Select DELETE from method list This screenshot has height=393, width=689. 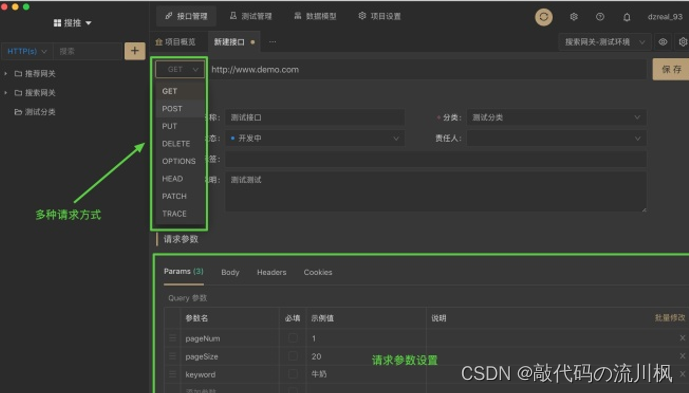point(180,144)
